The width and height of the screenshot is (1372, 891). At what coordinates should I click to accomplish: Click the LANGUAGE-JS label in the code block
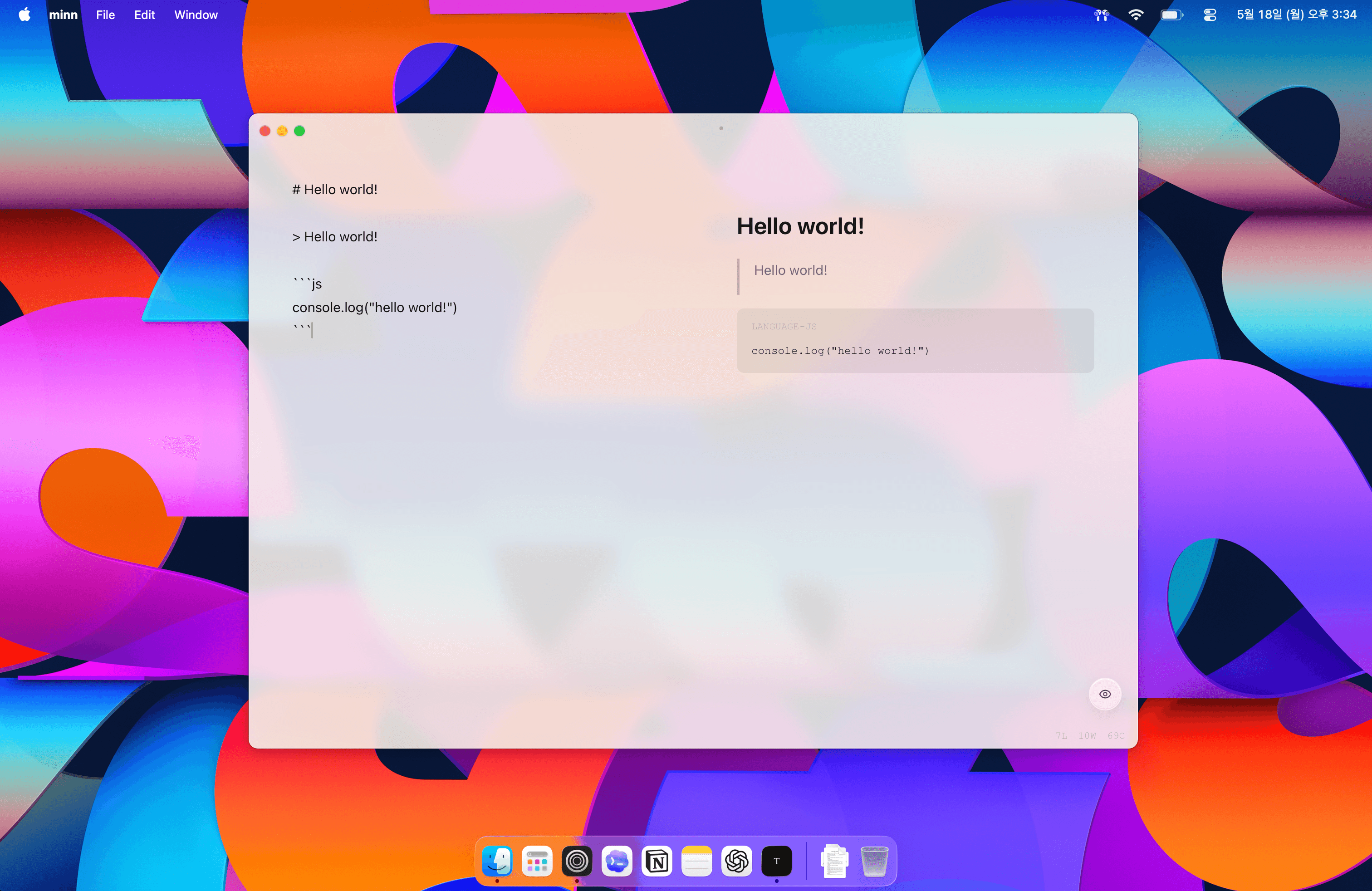tap(784, 327)
